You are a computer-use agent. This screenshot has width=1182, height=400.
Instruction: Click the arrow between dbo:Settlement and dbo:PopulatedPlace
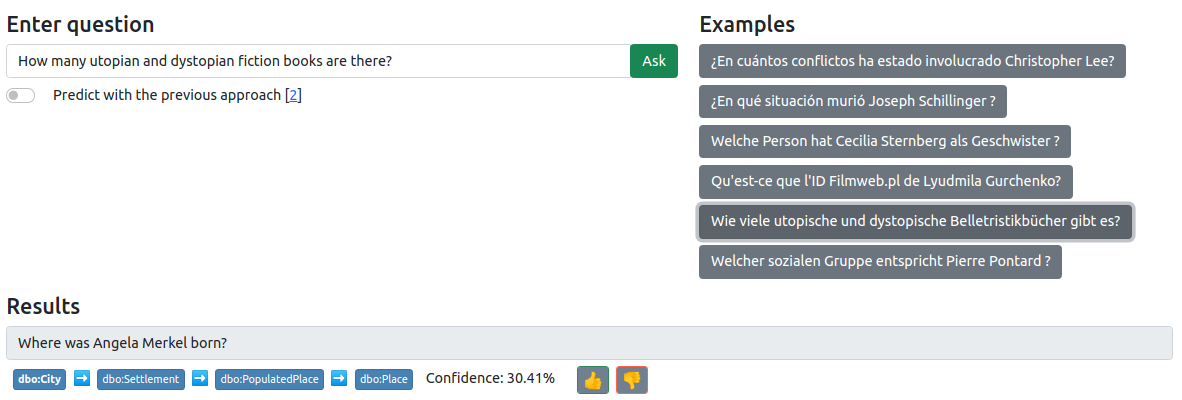[200, 378]
